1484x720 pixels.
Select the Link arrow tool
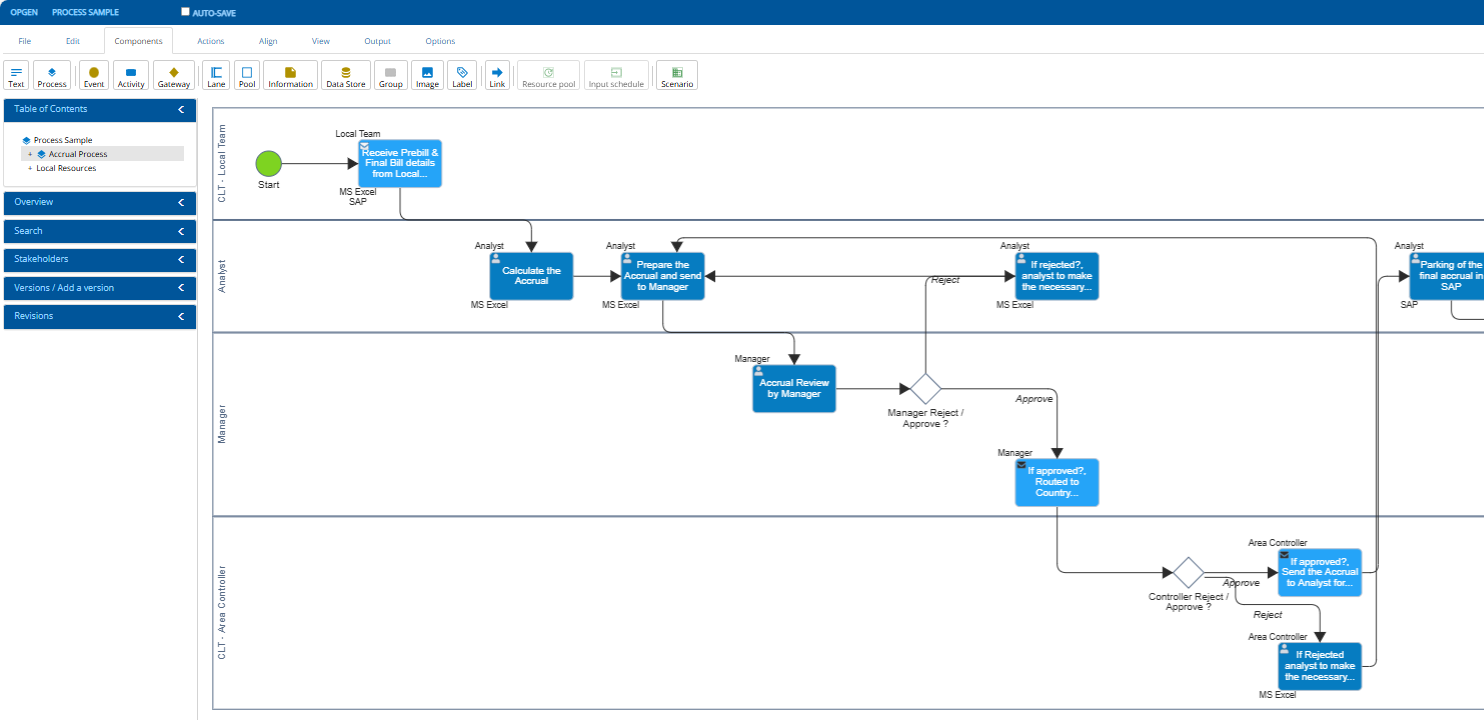point(497,76)
